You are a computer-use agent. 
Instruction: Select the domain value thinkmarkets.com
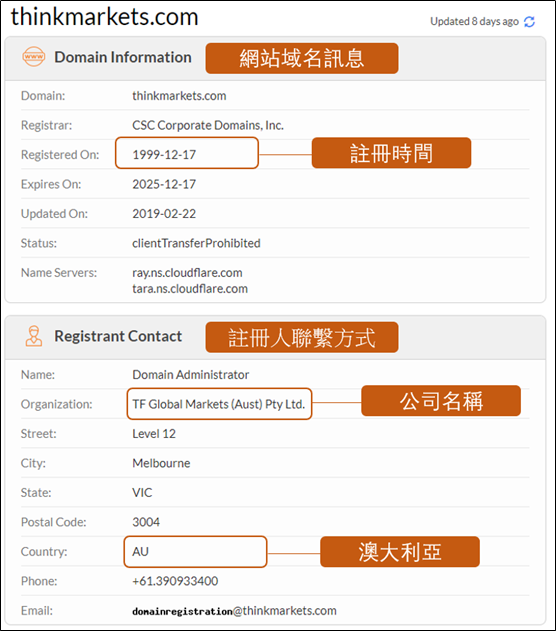pos(179,96)
